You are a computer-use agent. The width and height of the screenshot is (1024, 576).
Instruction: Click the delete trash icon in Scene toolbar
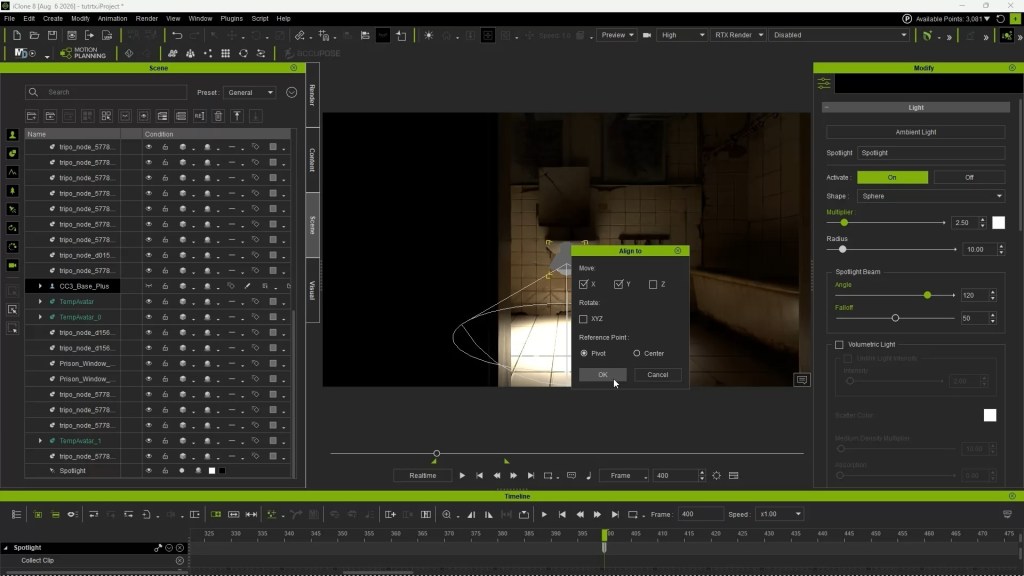(218, 116)
